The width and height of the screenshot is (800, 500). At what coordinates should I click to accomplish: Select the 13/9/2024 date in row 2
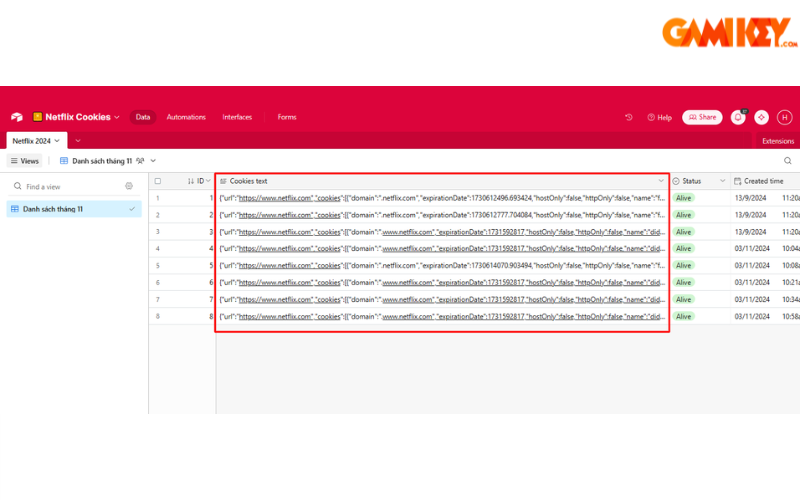(x=751, y=215)
